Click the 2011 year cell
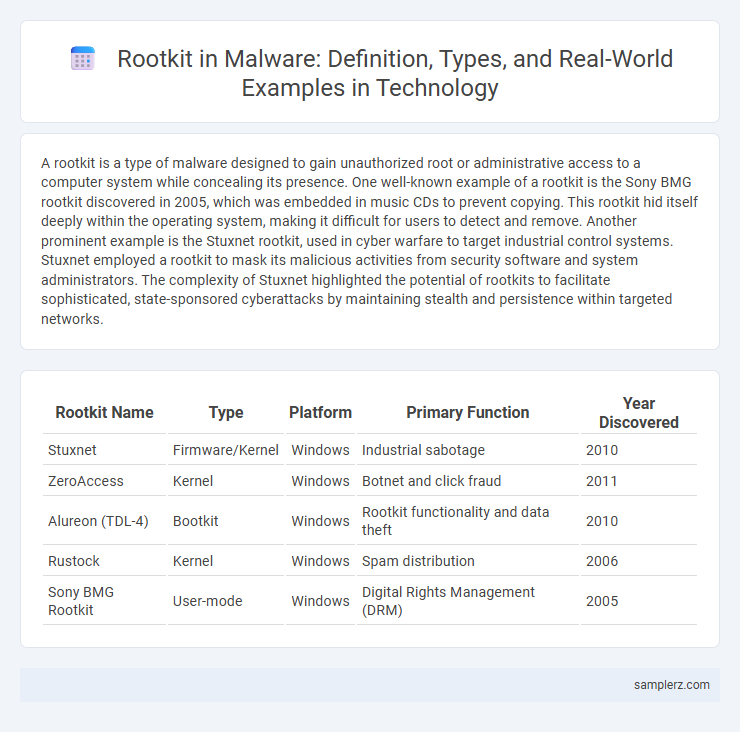 click(639, 481)
